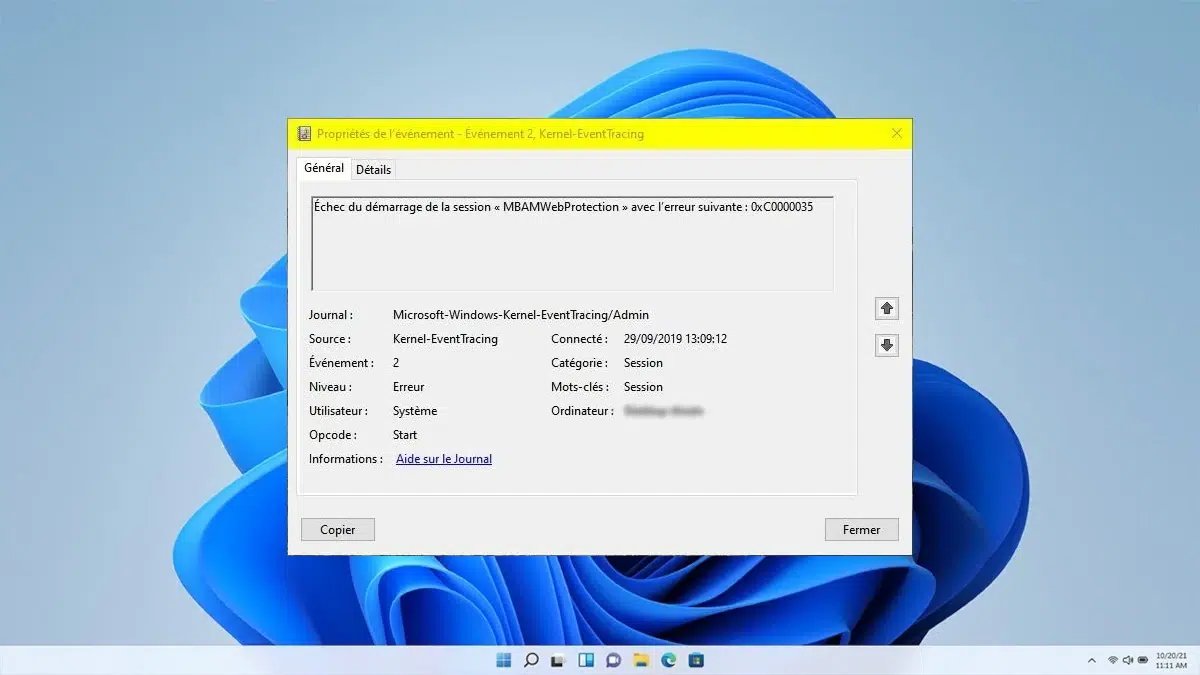Select the Général tab
The height and width of the screenshot is (675, 1200).
tap(323, 169)
